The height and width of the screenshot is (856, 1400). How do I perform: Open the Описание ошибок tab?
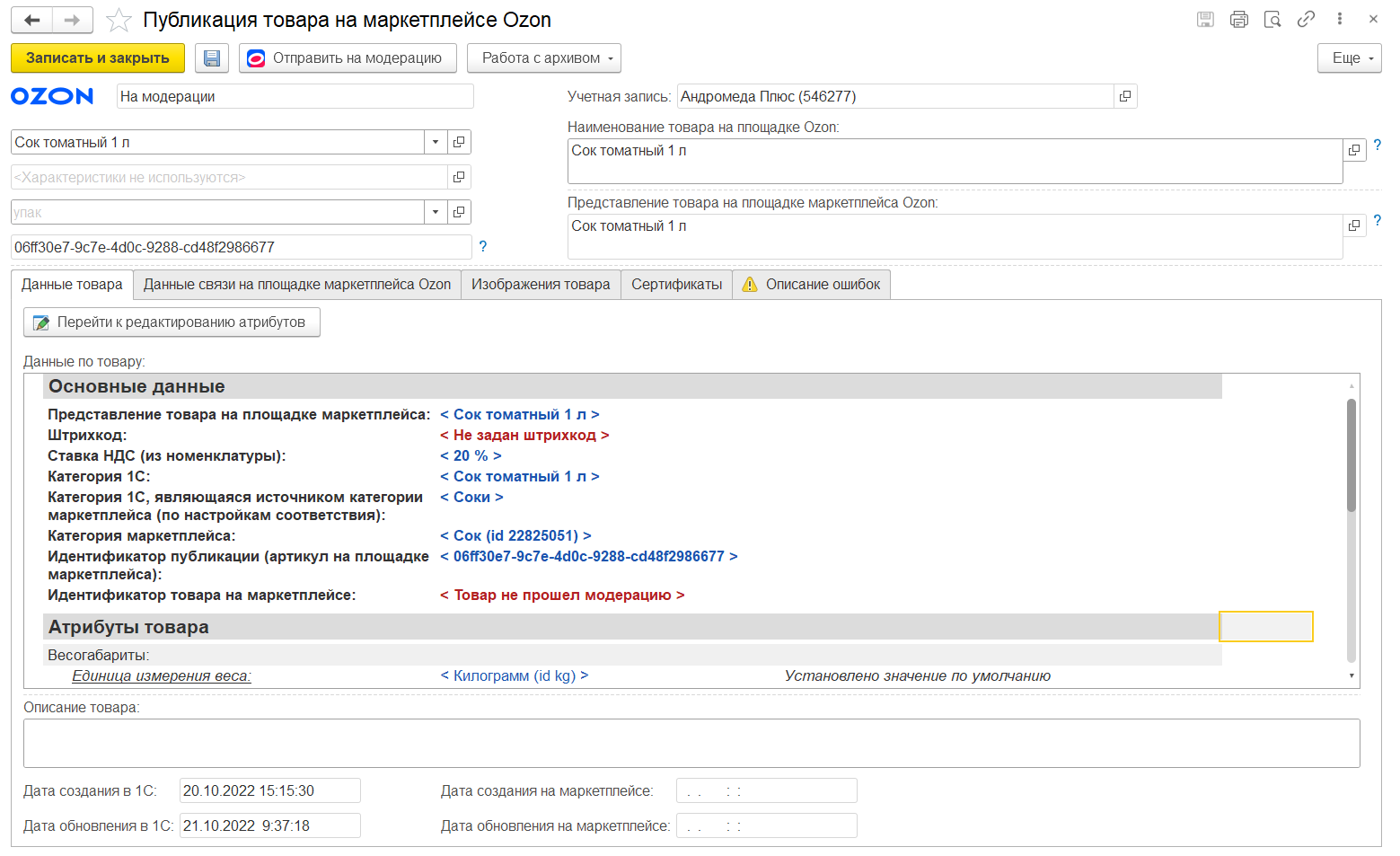[812, 285]
